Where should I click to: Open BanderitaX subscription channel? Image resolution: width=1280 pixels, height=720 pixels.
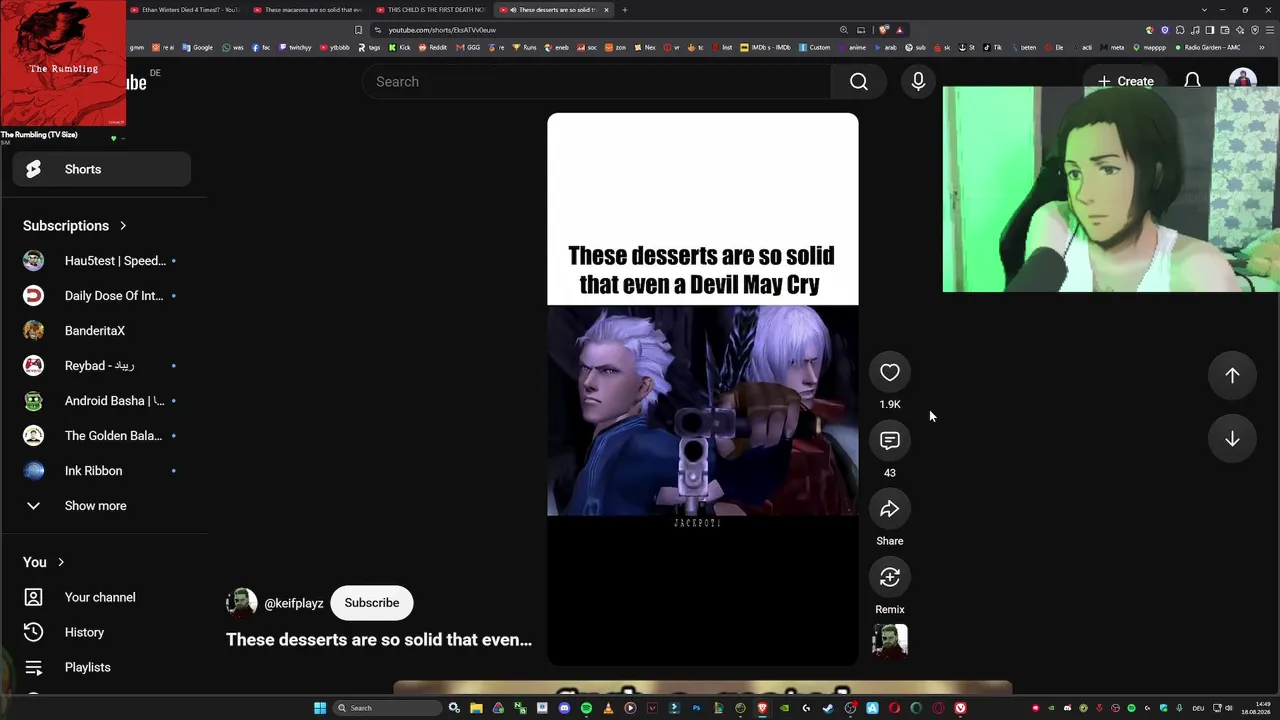pyautogui.click(x=101, y=331)
